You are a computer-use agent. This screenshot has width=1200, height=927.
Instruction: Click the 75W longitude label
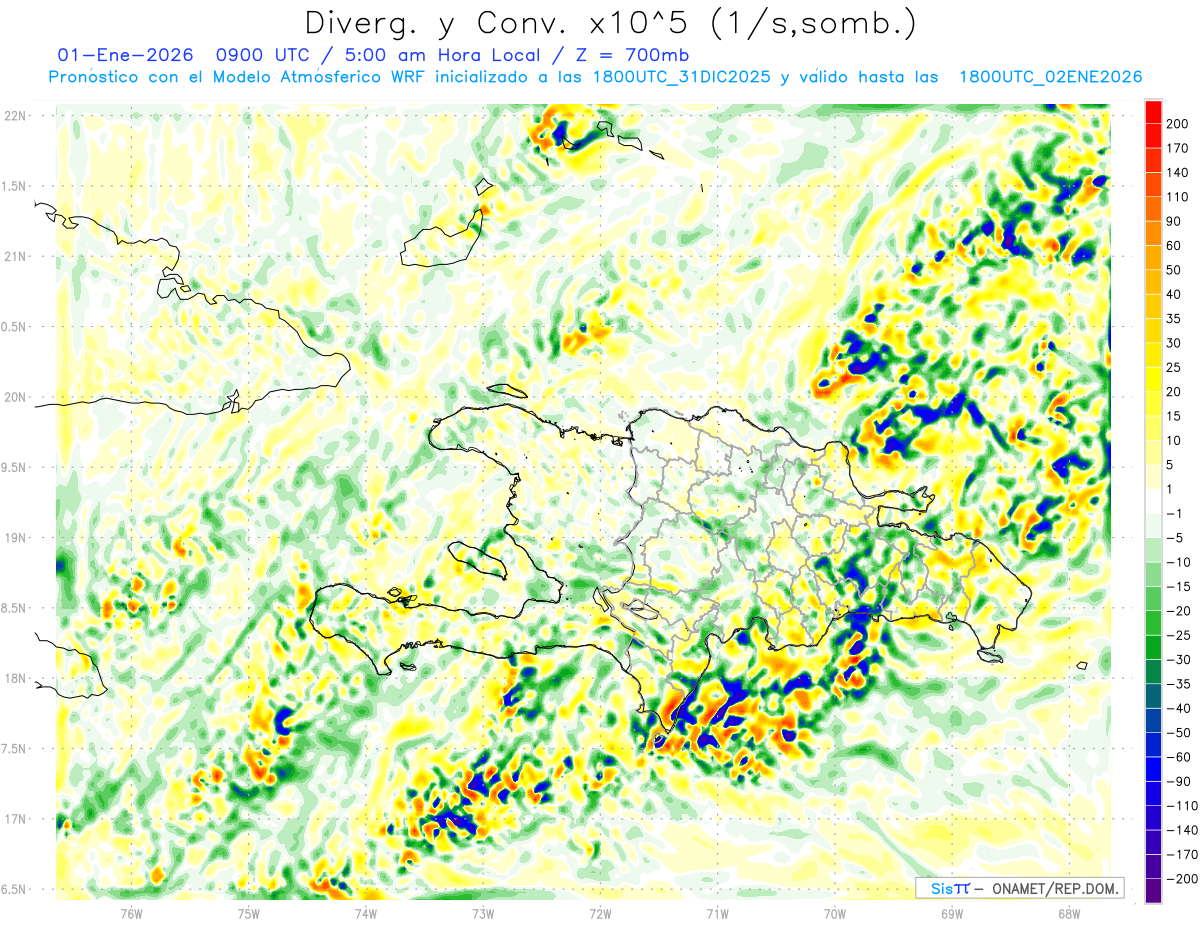click(249, 913)
